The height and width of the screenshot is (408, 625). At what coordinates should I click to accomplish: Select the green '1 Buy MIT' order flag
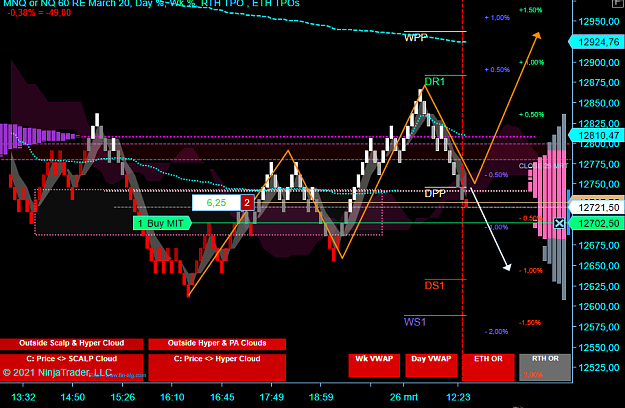pyautogui.click(x=162, y=223)
